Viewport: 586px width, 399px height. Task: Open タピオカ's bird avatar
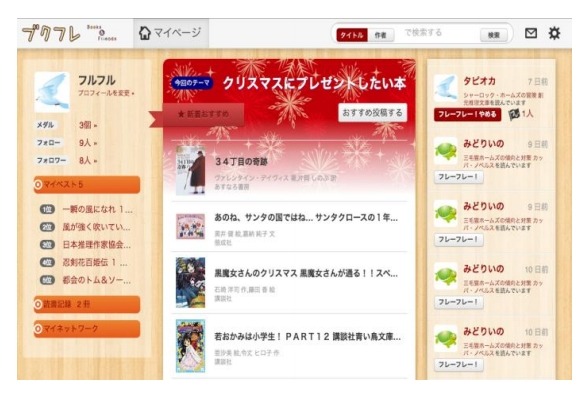[x=445, y=88]
